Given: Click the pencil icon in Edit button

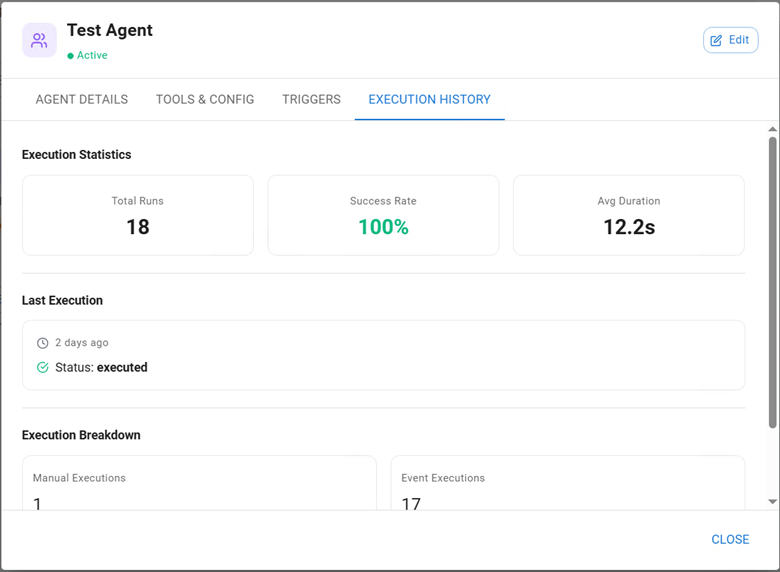Looking at the screenshot, I should pyautogui.click(x=716, y=41).
